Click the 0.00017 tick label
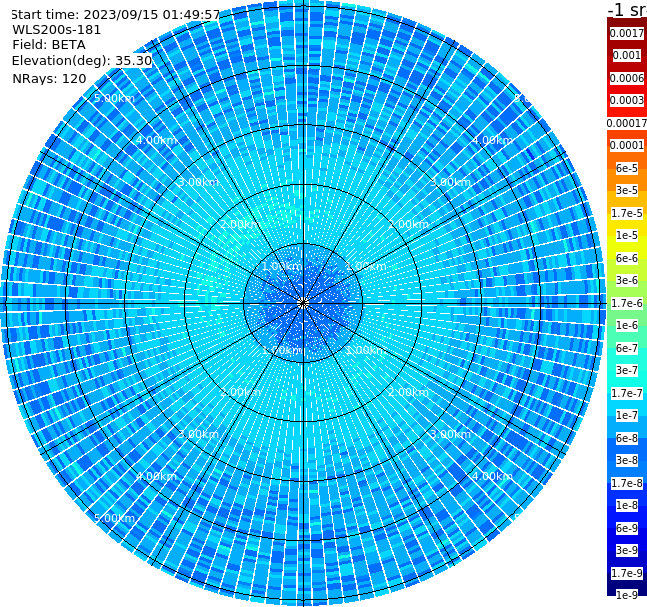This screenshot has width=647, height=607. (x=627, y=123)
